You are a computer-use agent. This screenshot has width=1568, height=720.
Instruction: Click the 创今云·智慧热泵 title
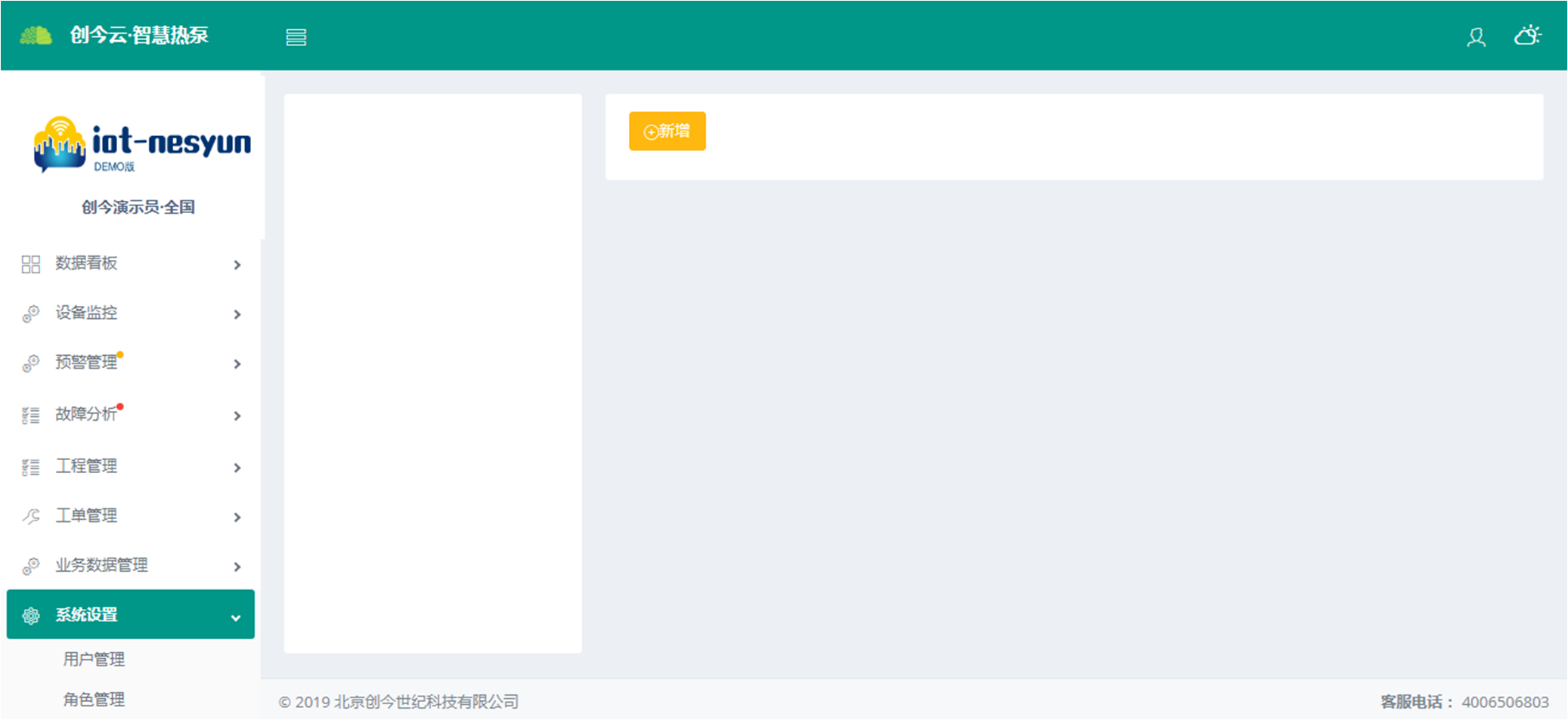click(139, 35)
